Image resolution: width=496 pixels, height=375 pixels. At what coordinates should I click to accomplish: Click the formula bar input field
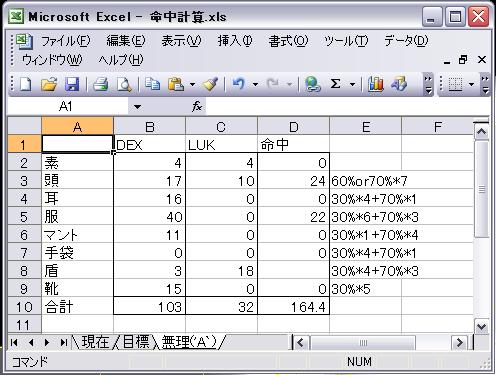click(347, 107)
